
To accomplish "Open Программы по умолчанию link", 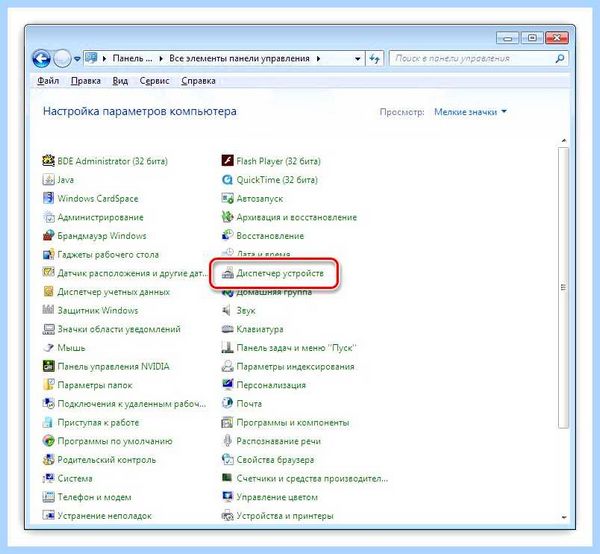I will coord(115,441).
